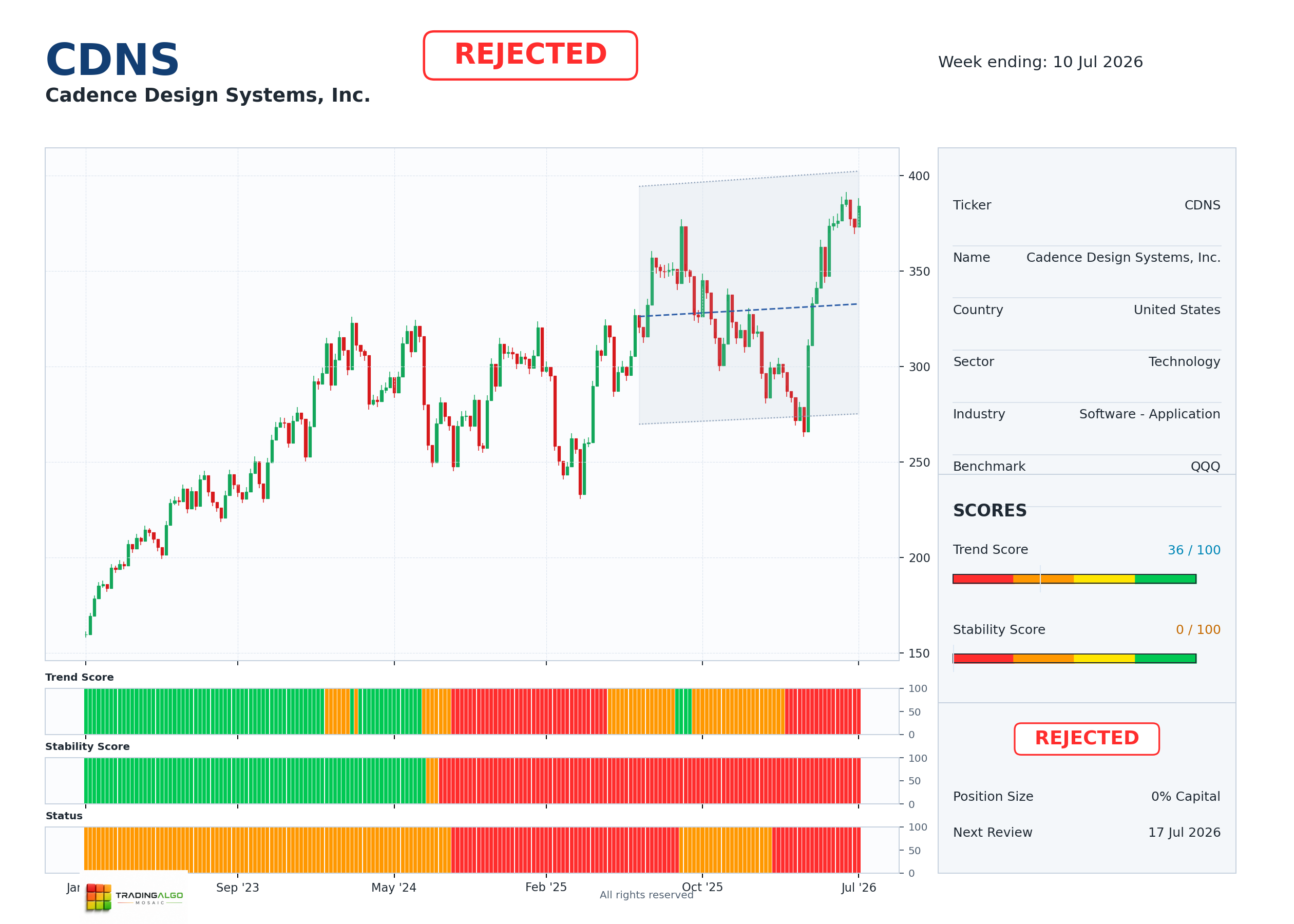Click the Trend Score strip title
Screen dimensions: 1294x924
pos(79,677)
